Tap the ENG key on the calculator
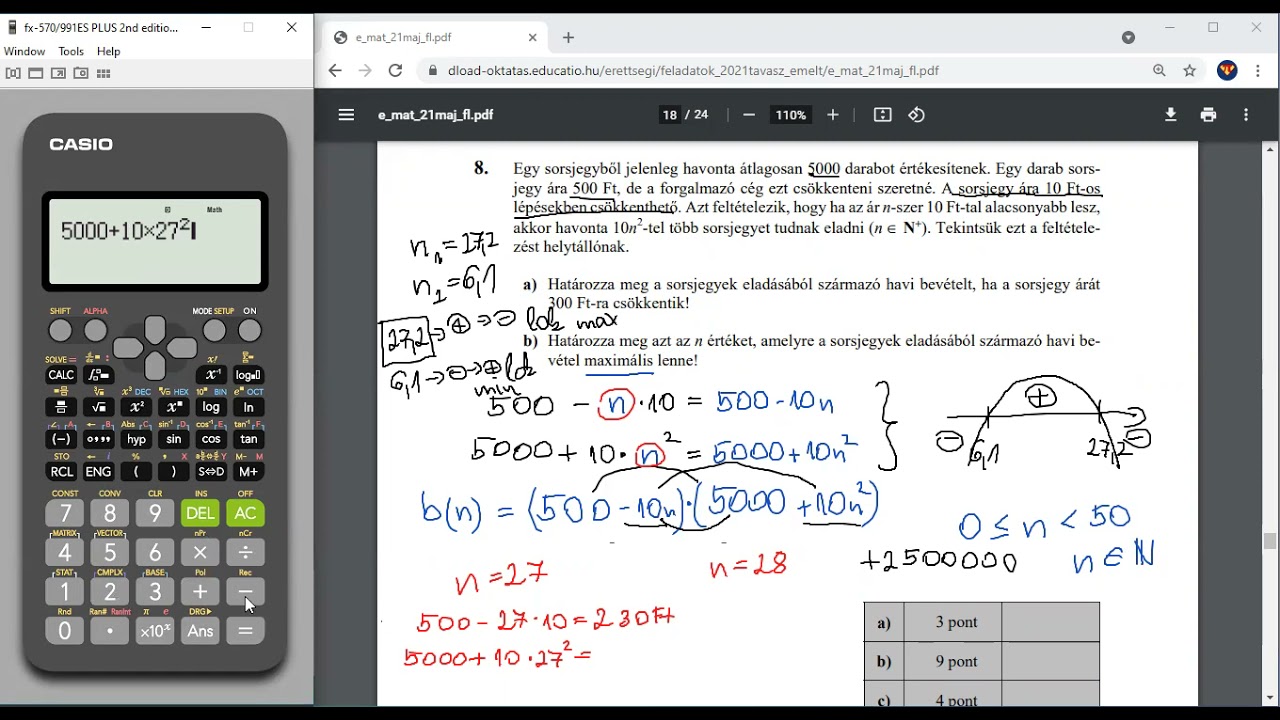The image size is (1280, 720). [98, 471]
